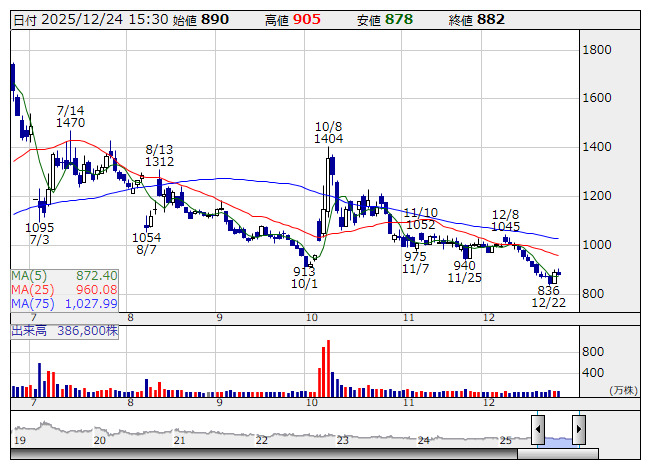Click the tallest red volume bar in October
Image resolution: width=653 pixels, height=470 pixels.
coord(329,368)
